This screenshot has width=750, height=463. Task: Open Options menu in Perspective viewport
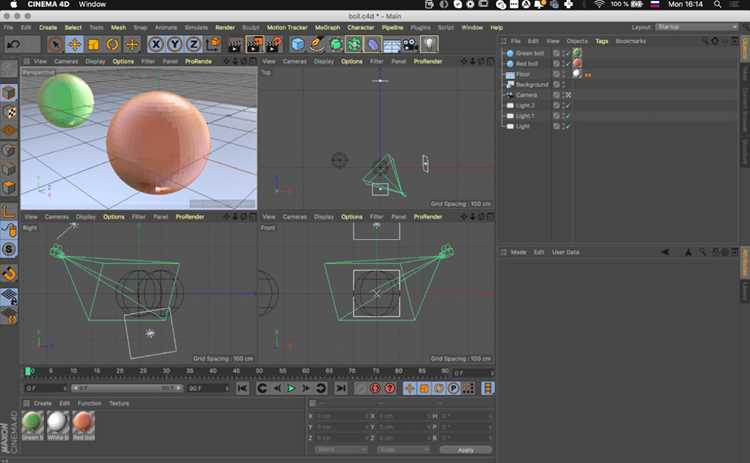pyautogui.click(x=123, y=61)
